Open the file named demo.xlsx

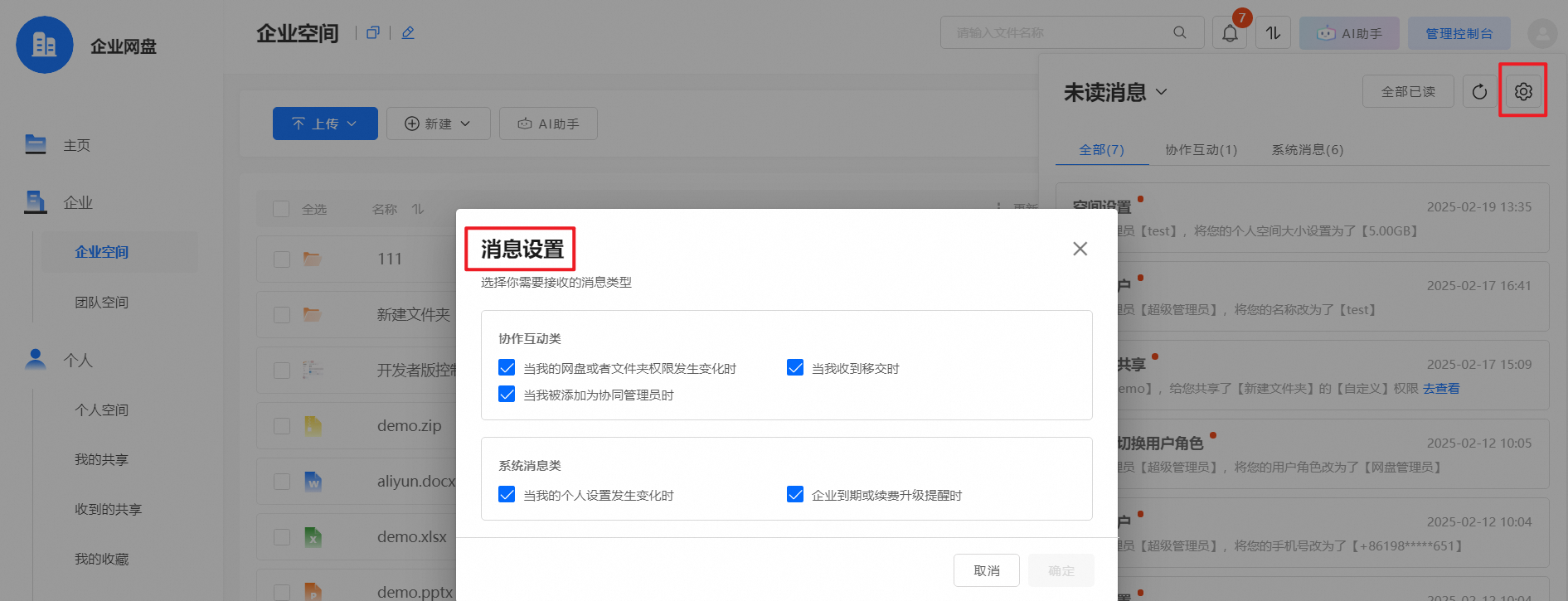(x=412, y=536)
